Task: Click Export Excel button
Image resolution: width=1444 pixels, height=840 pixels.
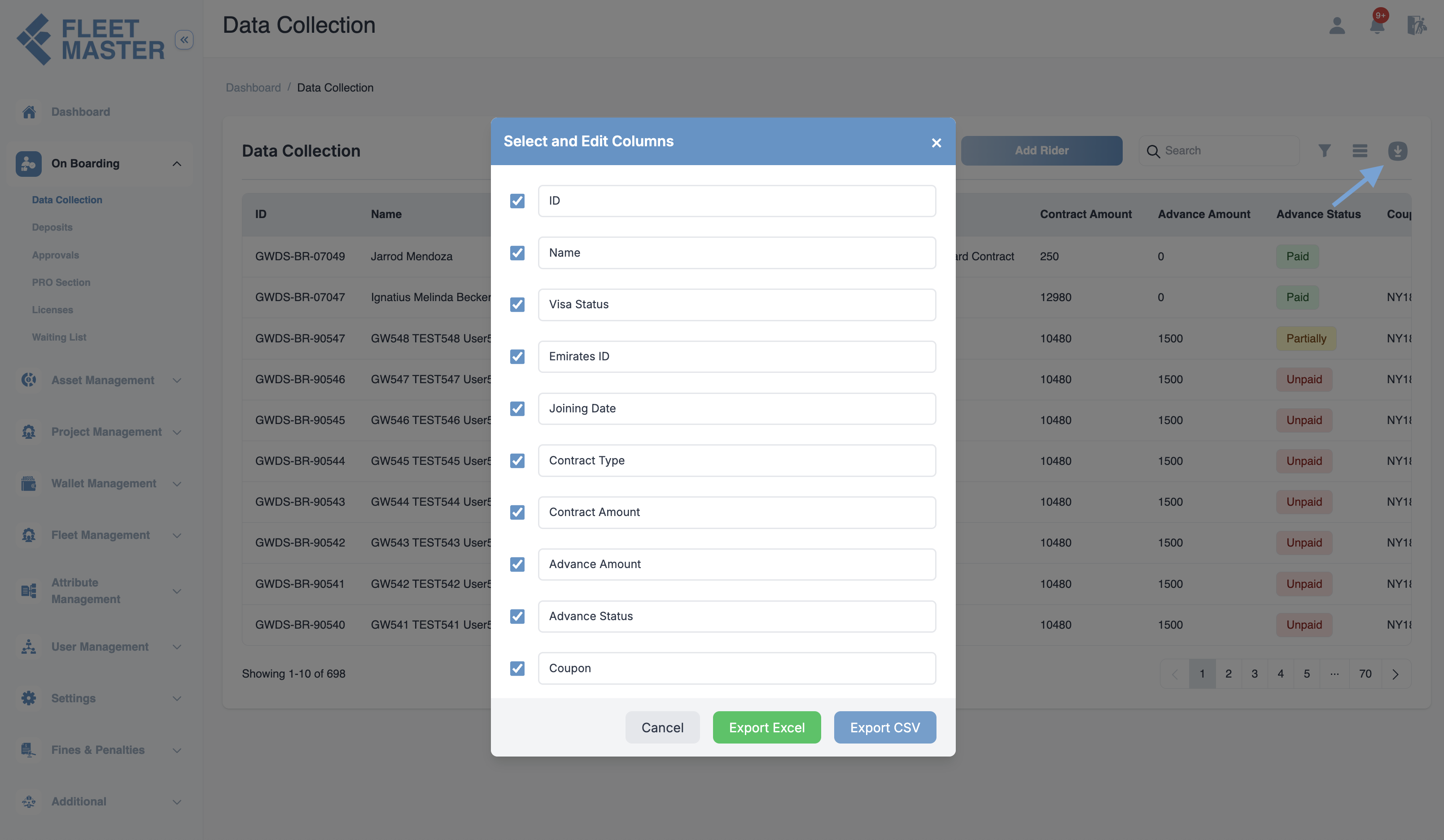Action: tap(767, 728)
